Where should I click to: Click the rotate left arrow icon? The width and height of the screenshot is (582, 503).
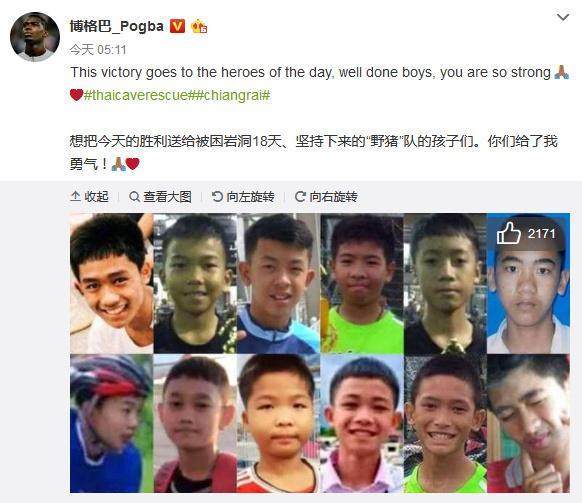(x=217, y=196)
